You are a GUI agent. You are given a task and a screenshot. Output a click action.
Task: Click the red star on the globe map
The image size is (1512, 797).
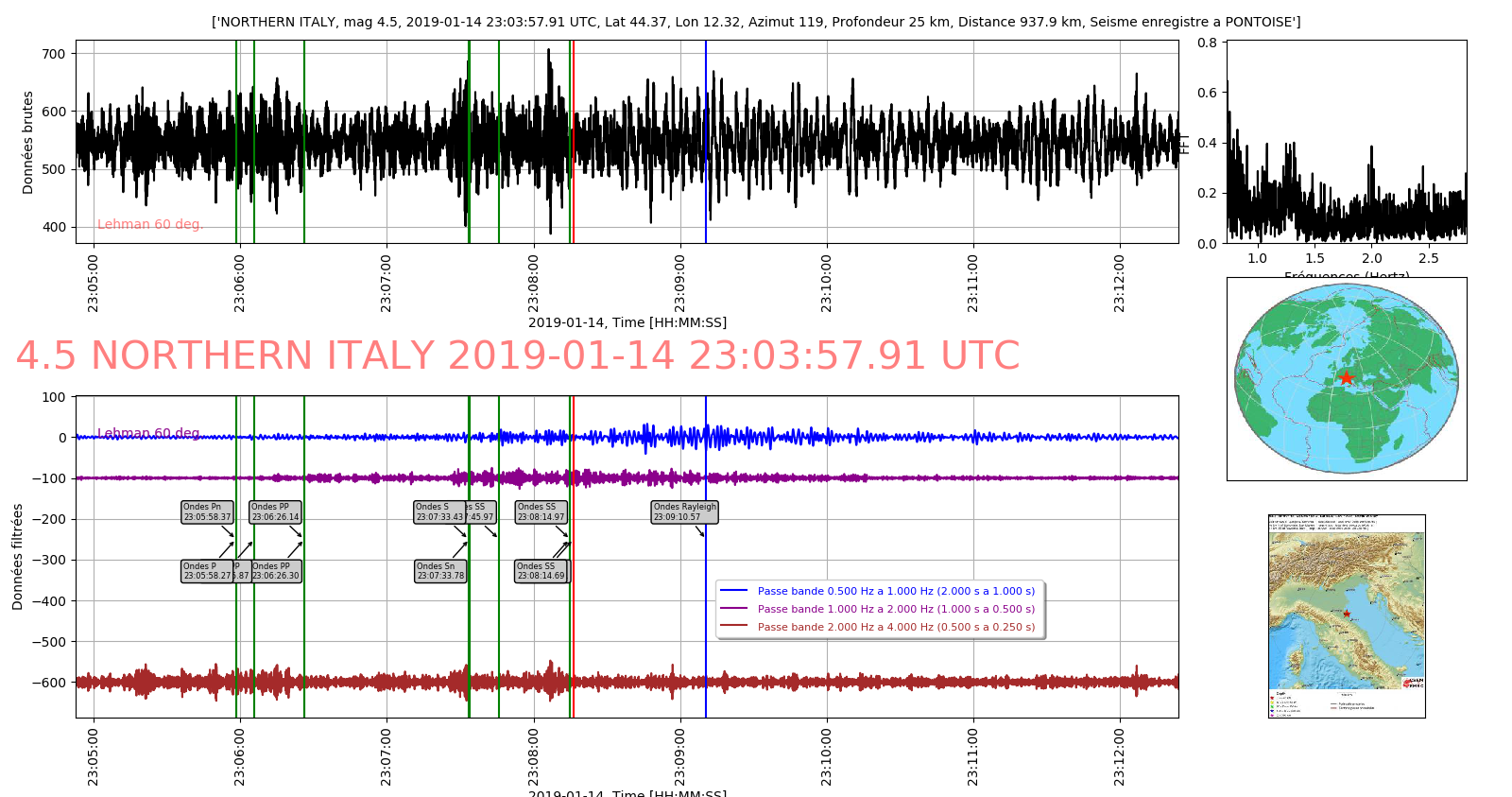tap(1346, 378)
